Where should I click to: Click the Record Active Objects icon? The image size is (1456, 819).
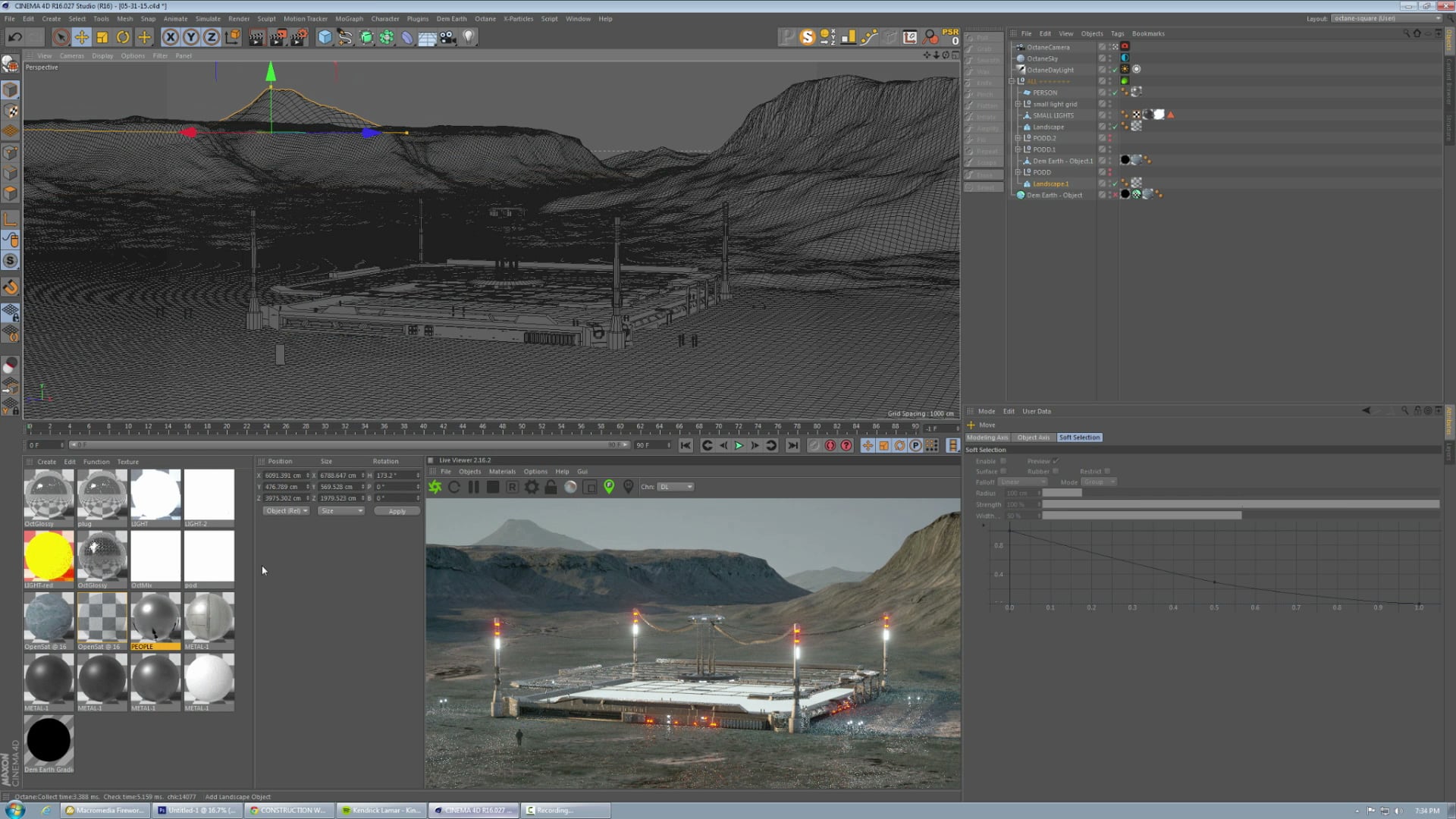tap(814, 446)
